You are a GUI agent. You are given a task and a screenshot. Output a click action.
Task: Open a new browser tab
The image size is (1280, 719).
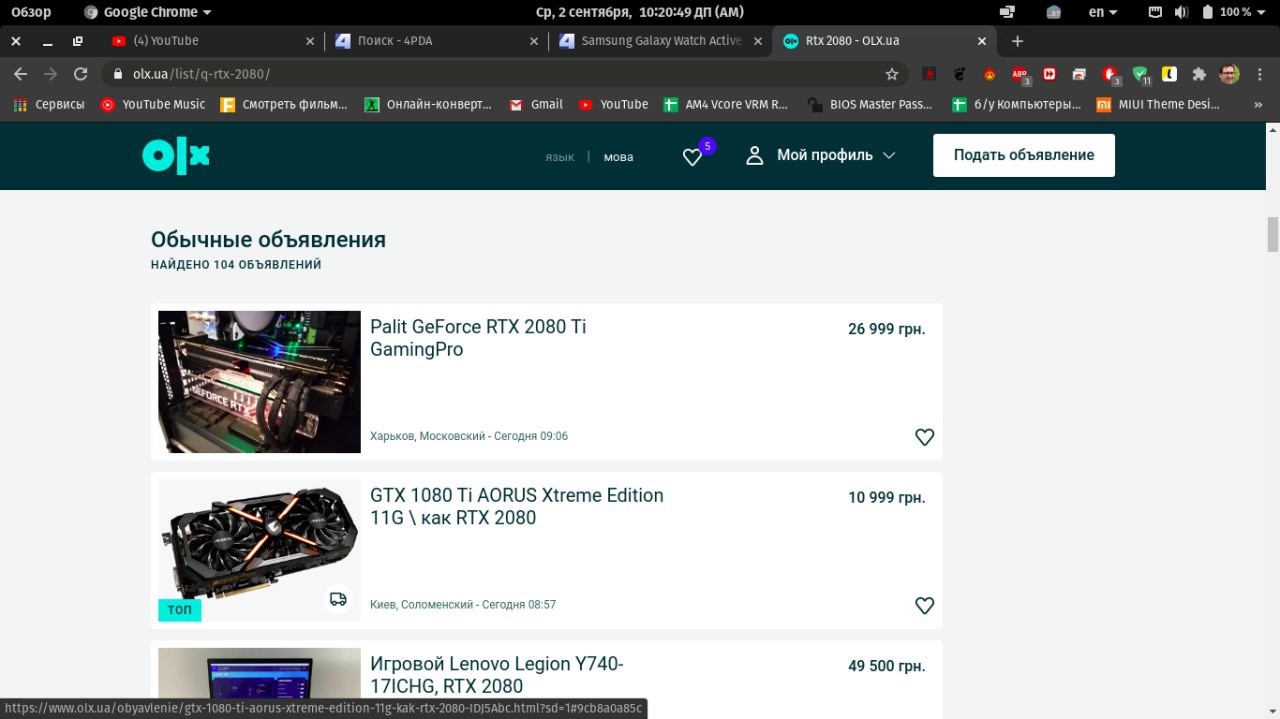(1017, 41)
